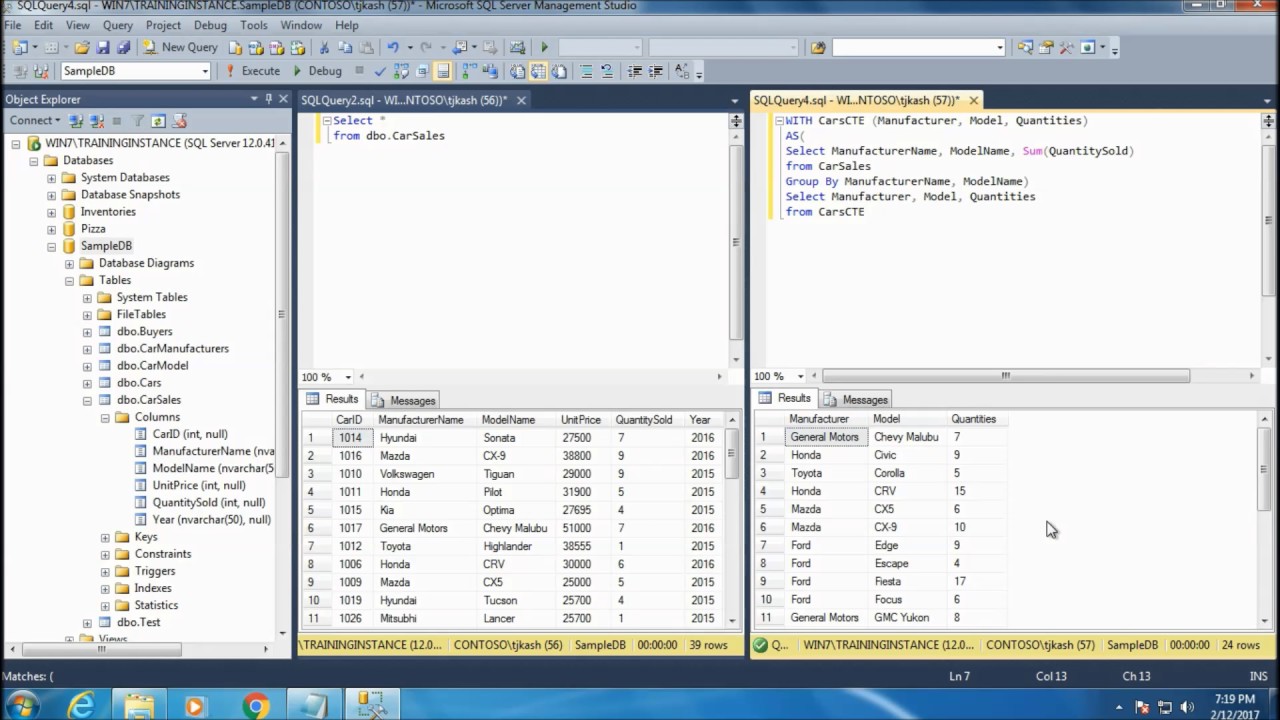Image resolution: width=1280 pixels, height=720 pixels.
Task: Click the Find in Files folder icon
Action: coord(818,47)
